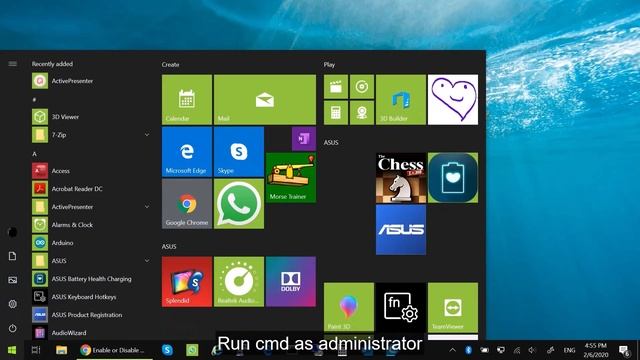Image resolution: width=640 pixels, height=360 pixels.
Task: Launch the 3D Builder tile
Action: tap(401, 100)
